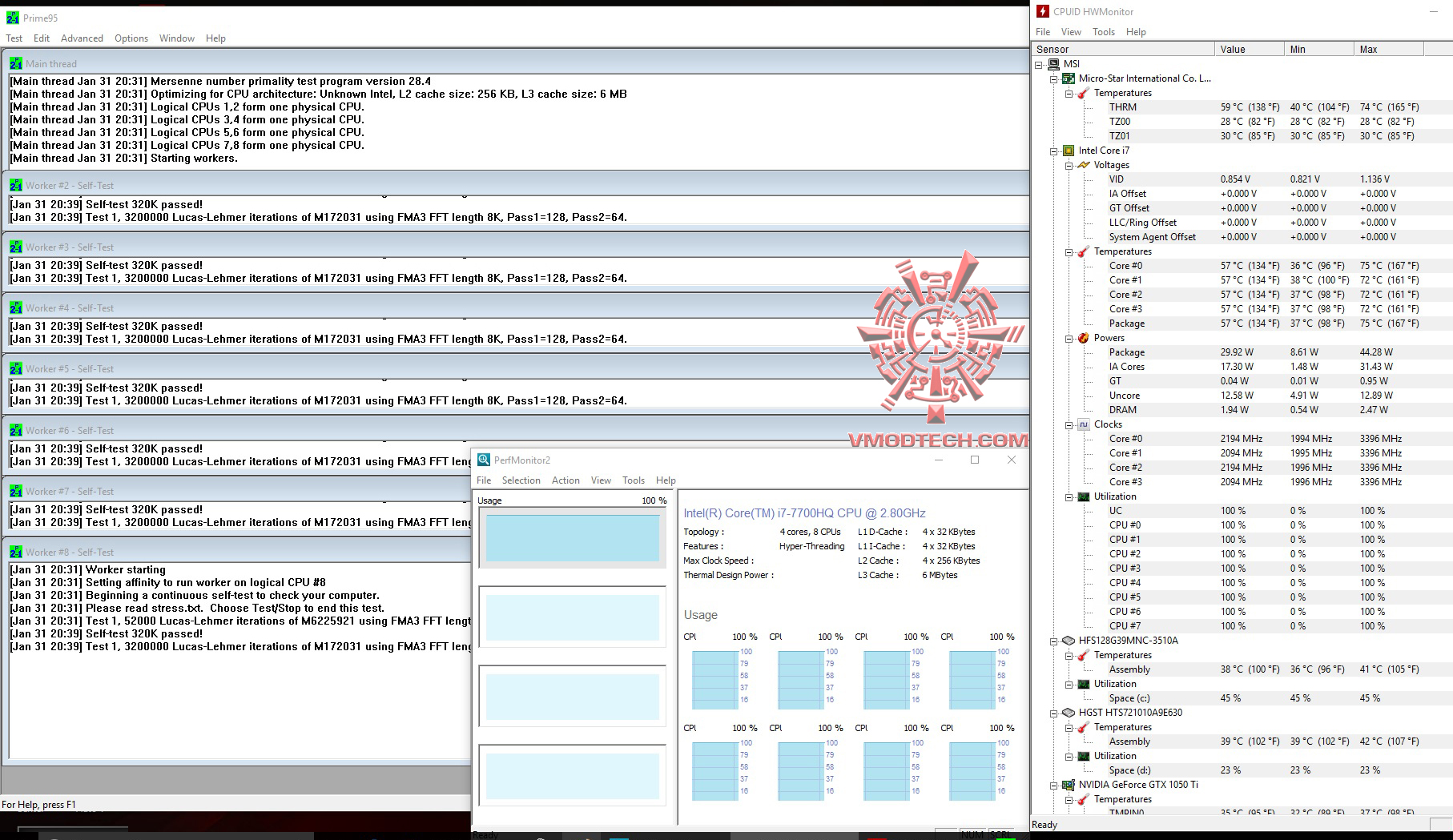Image resolution: width=1453 pixels, height=840 pixels.
Task: Click the Powers flame icon
Action: (x=1084, y=338)
